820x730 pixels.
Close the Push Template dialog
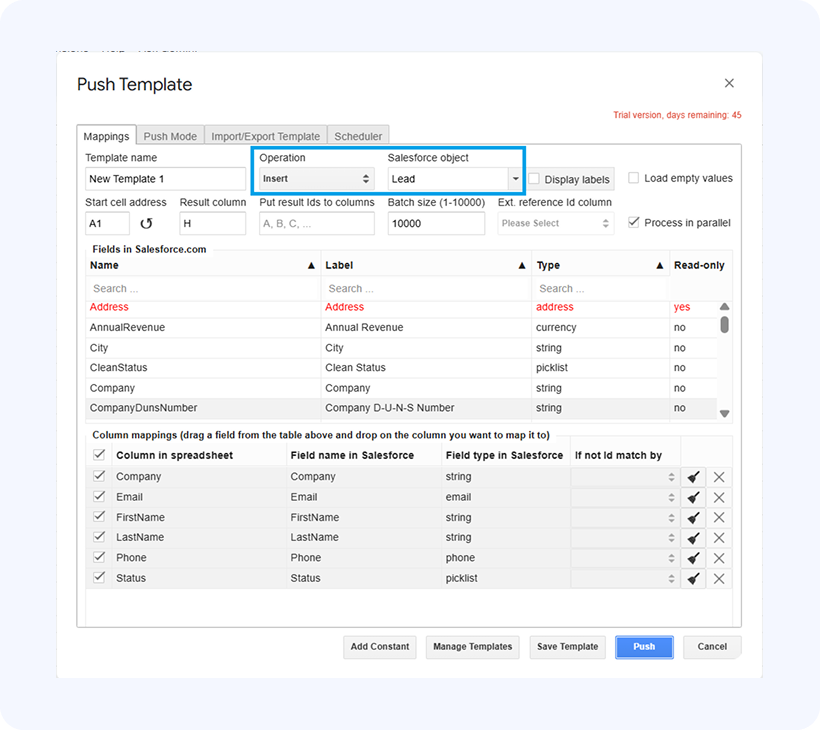coord(729,83)
